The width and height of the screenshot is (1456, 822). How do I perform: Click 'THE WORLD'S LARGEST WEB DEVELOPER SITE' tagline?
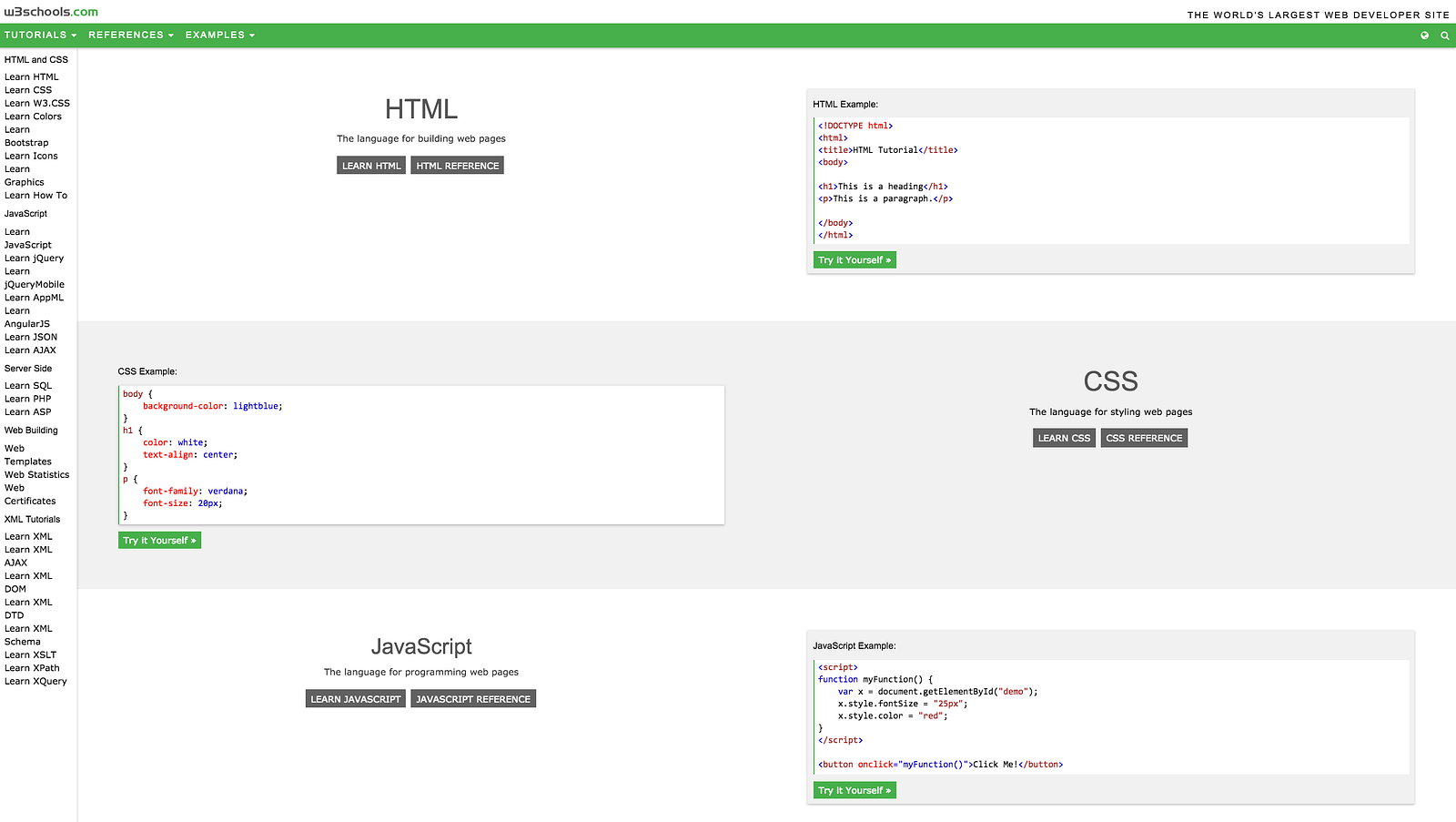click(1319, 15)
